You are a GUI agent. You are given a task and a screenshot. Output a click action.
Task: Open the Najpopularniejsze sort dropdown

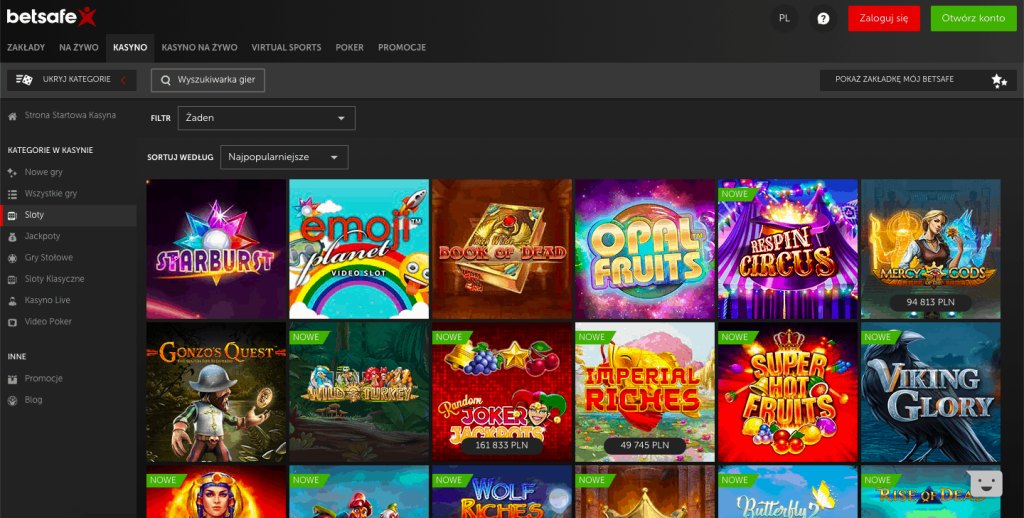point(284,157)
